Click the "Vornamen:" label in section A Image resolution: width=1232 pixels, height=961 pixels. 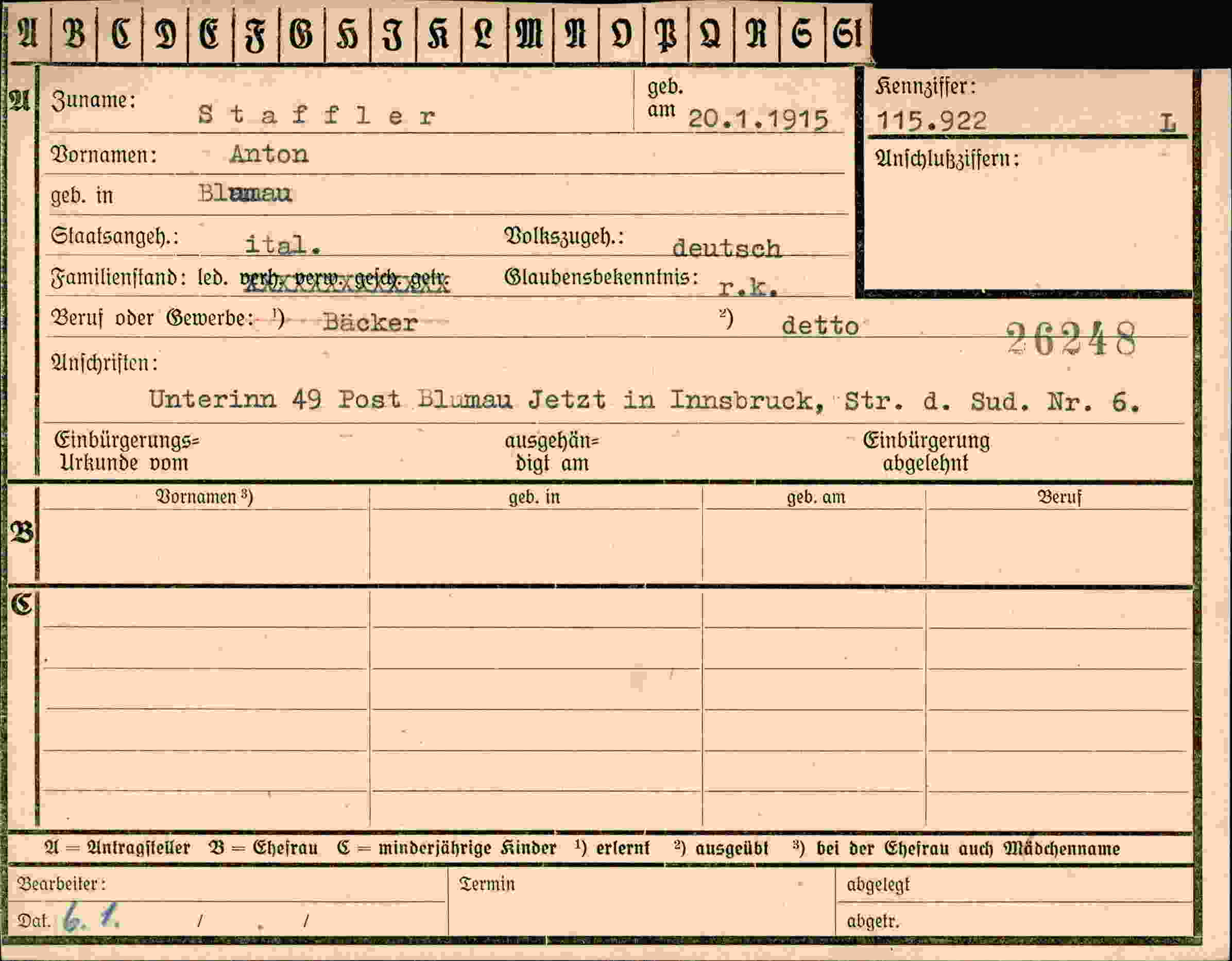pyautogui.click(x=104, y=155)
